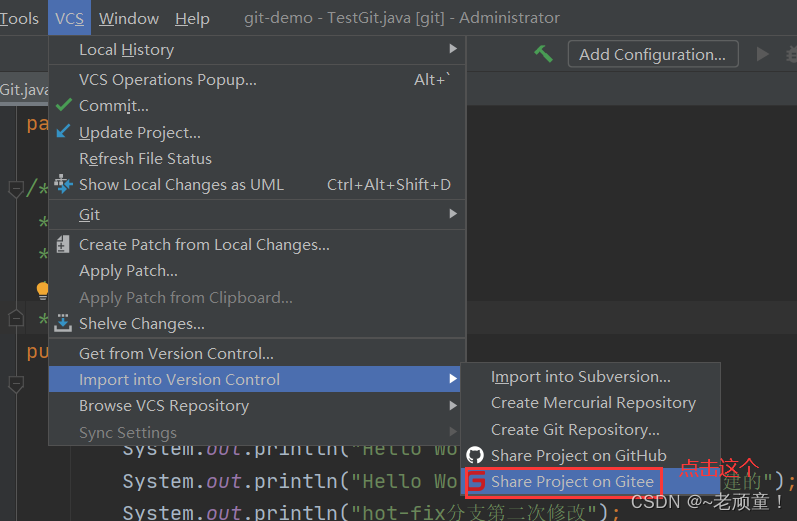Click the Alt+` shortcut text
797x521 pixels.
433,79
